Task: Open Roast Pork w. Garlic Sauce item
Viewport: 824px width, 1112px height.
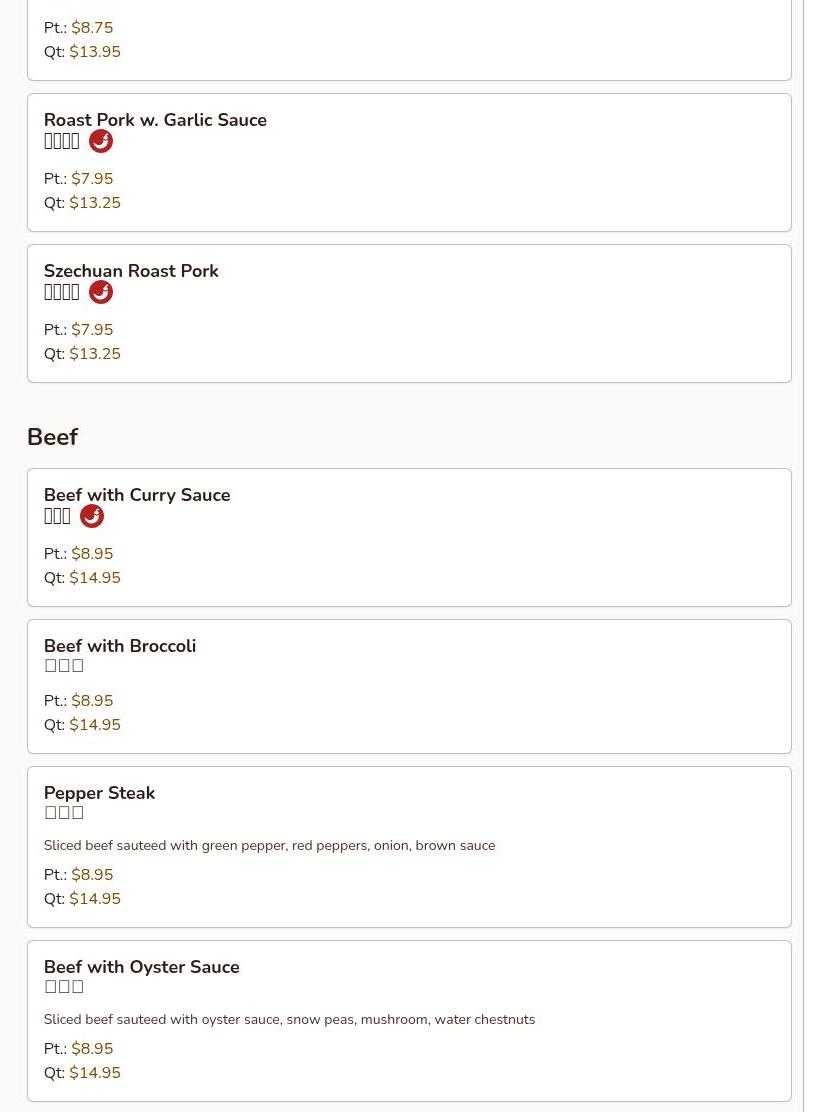Action: 155,120
